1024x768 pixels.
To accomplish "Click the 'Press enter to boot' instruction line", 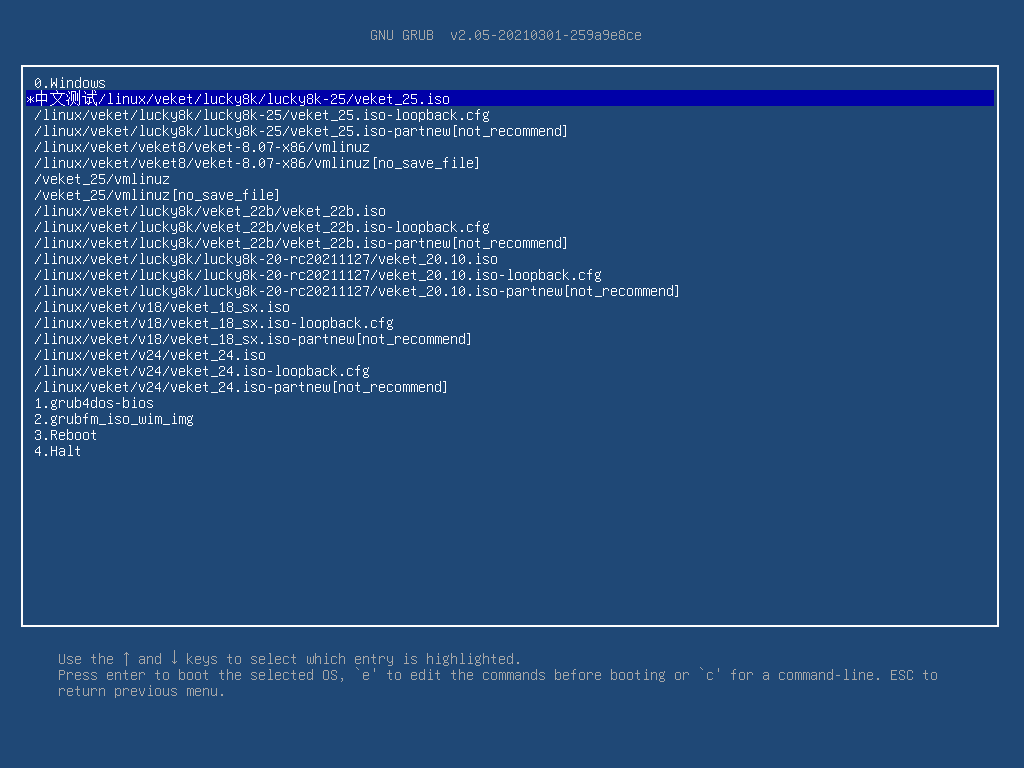I will (x=498, y=675).
